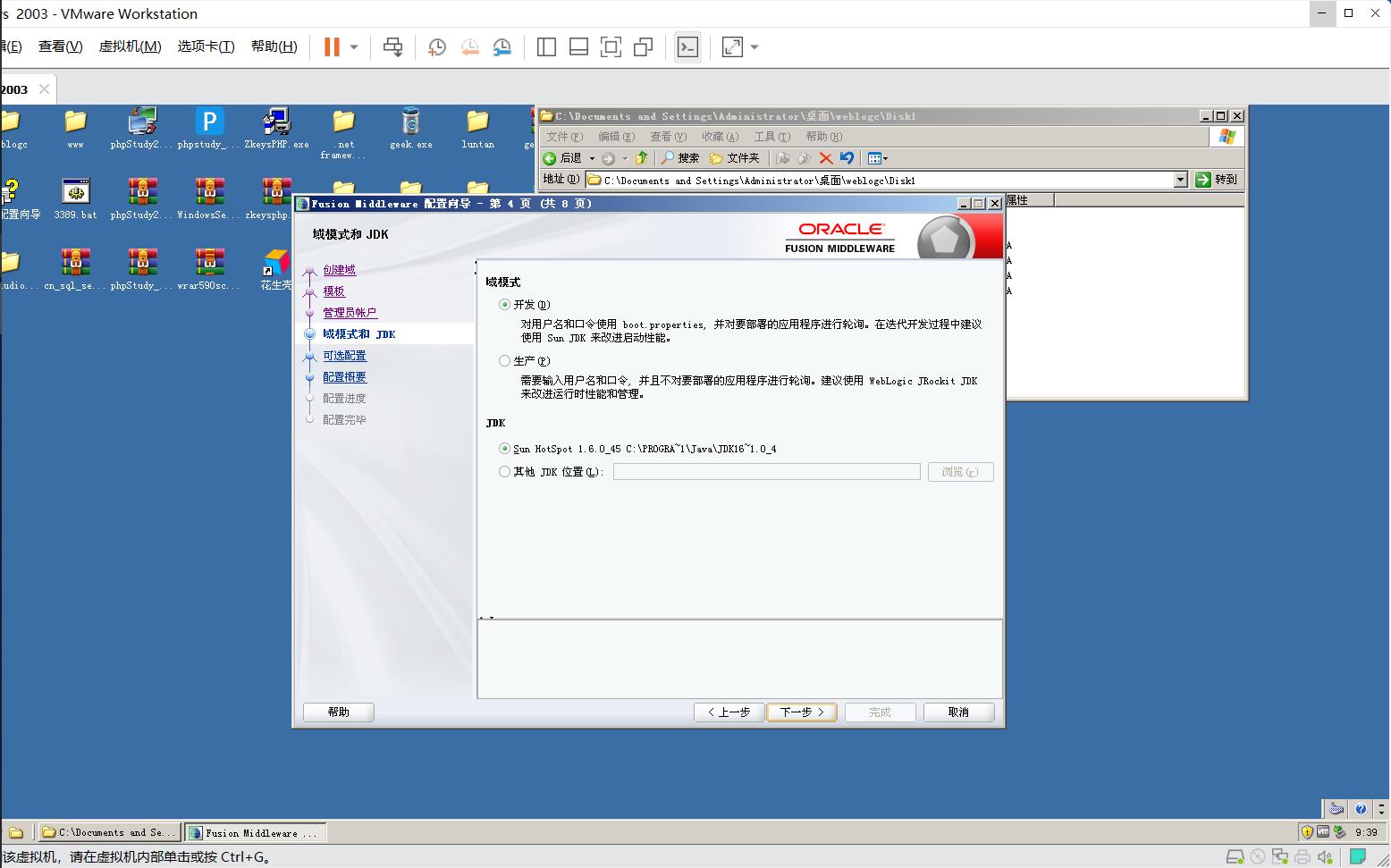Screen dimensions: 1391x868
Task: Click the red X delete icon in Explorer
Action: (x=826, y=158)
